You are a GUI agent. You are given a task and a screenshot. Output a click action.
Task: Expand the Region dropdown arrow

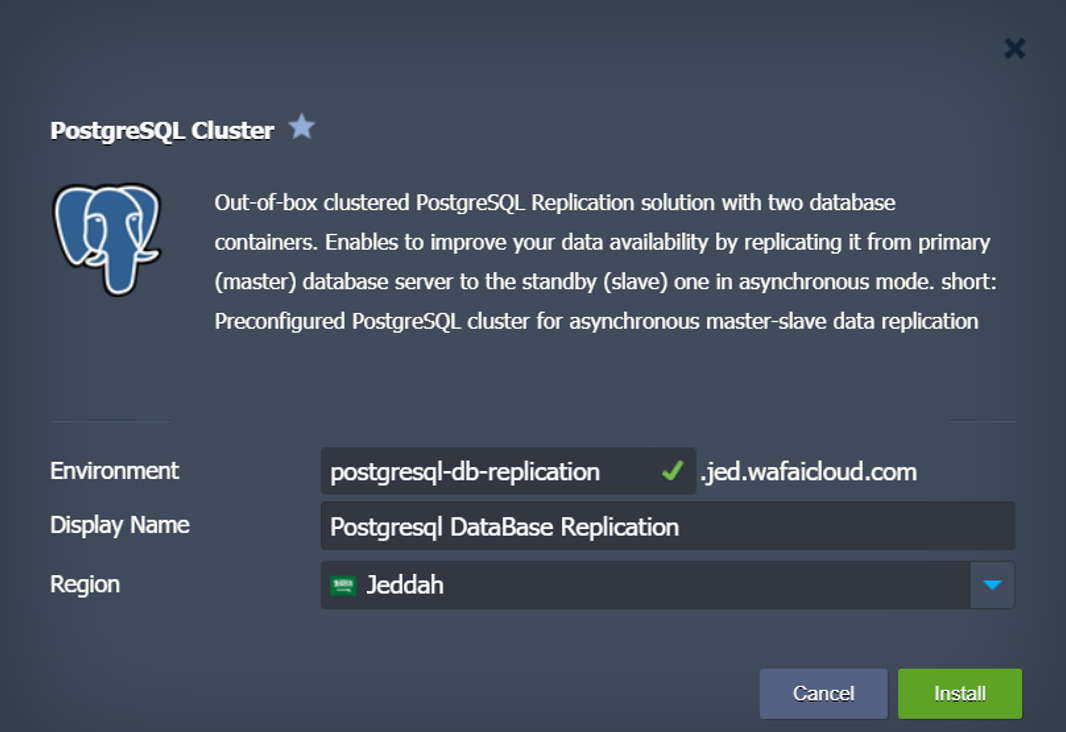click(992, 585)
